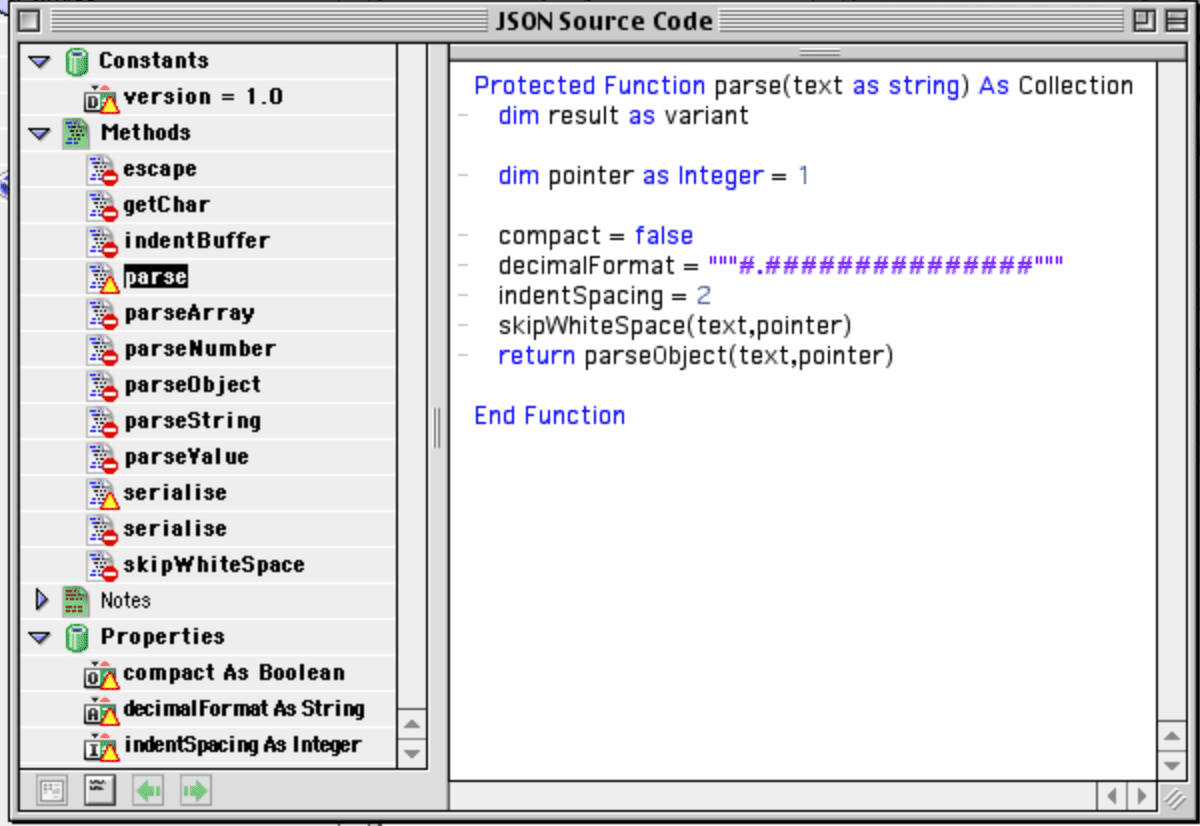Click the "Protected Function parse" declaration line

tap(804, 86)
